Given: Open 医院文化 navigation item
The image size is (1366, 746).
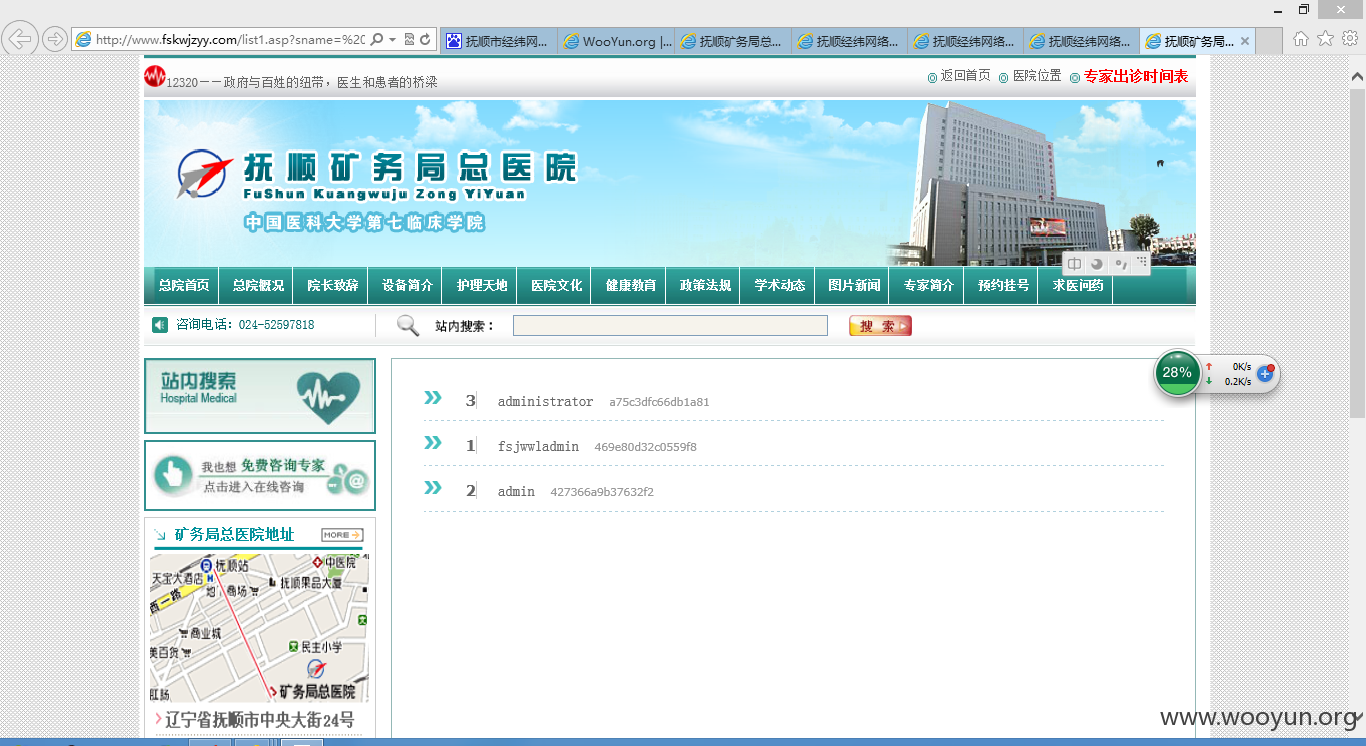Looking at the screenshot, I should tap(556, 285).
